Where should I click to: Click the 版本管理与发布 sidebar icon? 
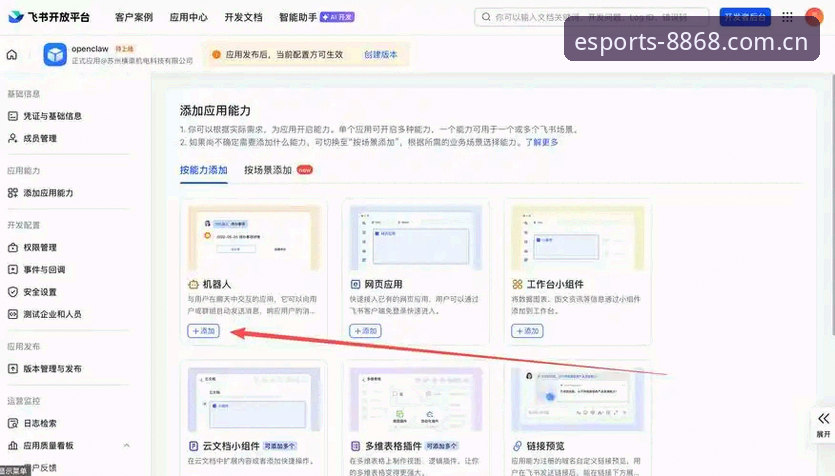pyautogui.click(x=13, y=368)
